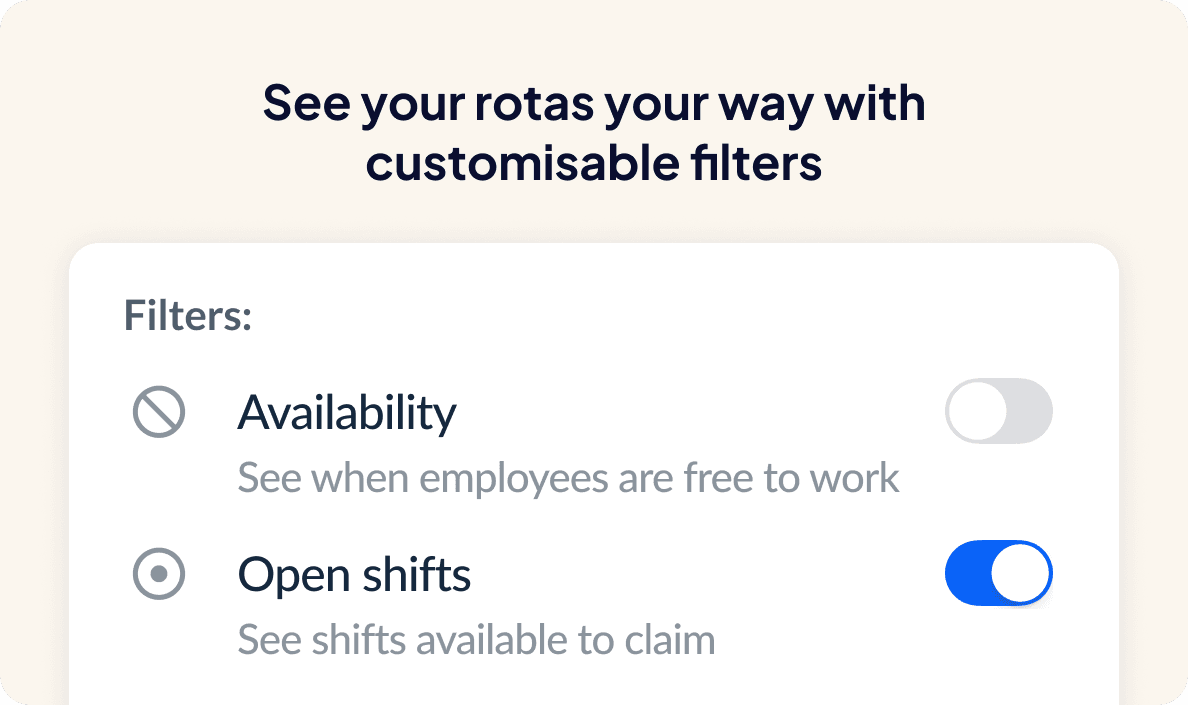This screenshot has height=705, width=1188.
Task: Disable the Open shifts toggle switch
Action: [999, 573]
